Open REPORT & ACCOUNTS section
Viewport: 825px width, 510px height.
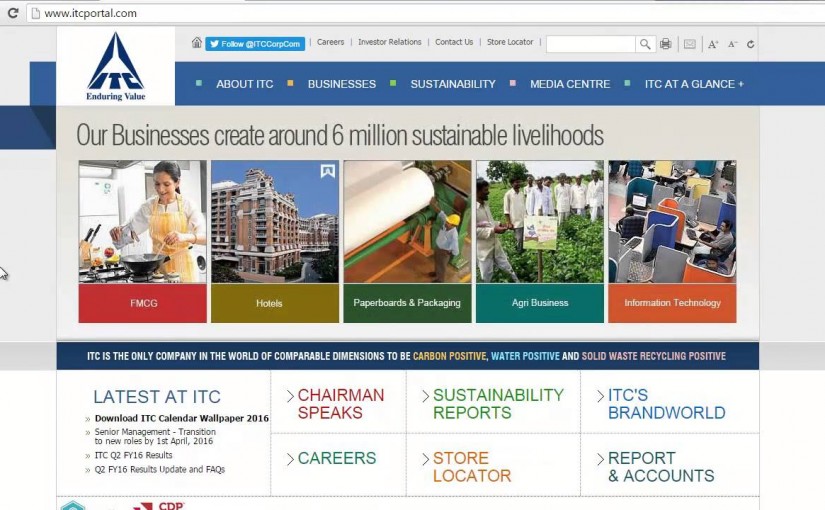(x=661, y=467)
